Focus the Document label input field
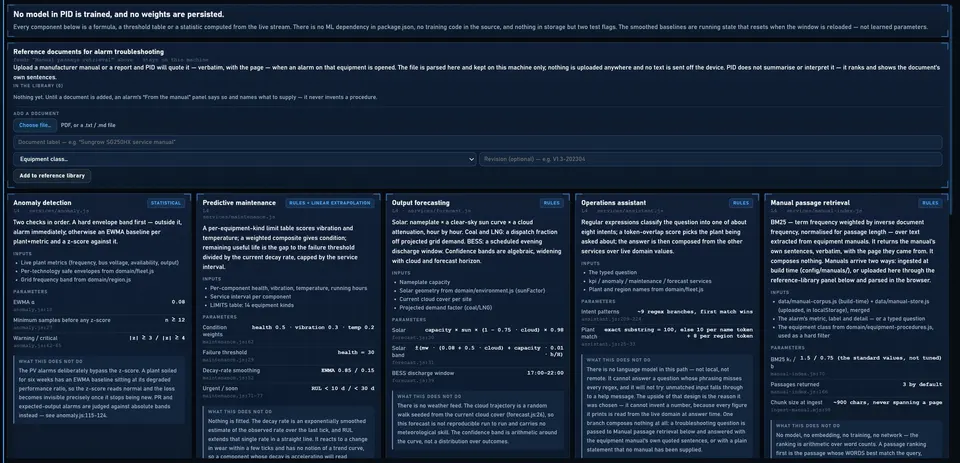This screenshot has height=463, width=960. tap(478, 142)
